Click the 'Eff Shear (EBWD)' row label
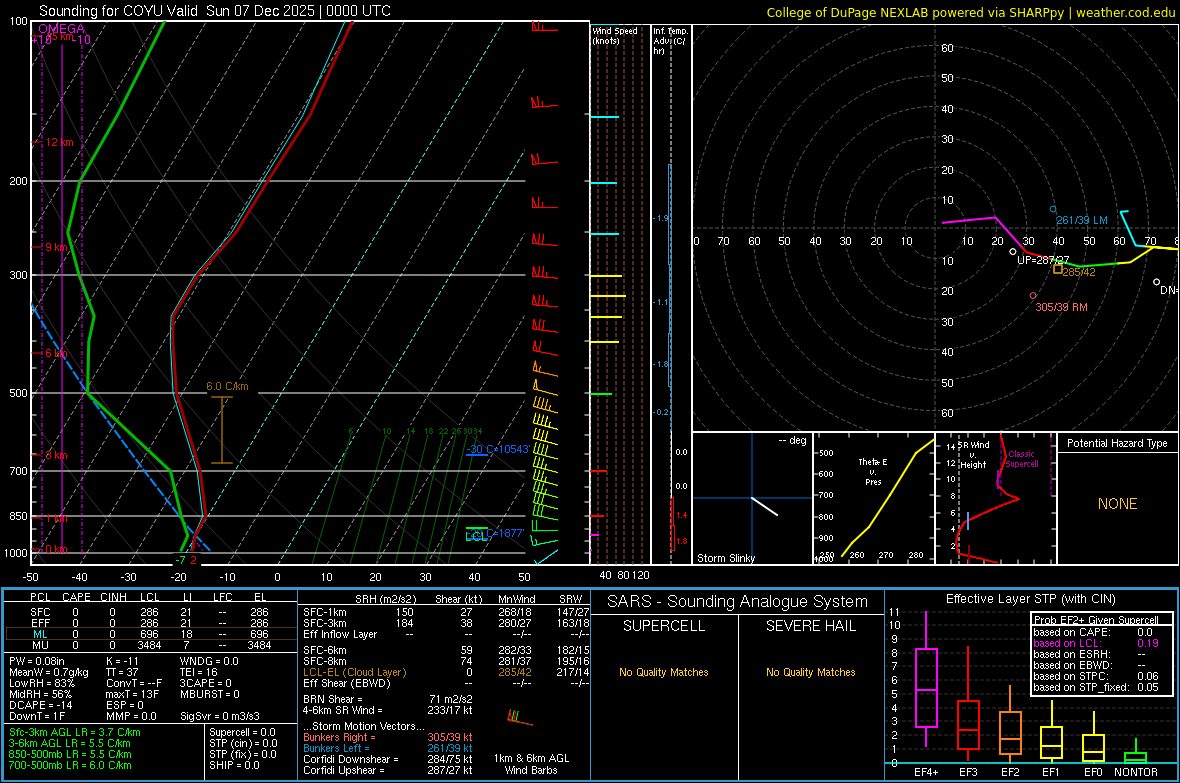 click(346, 683)
